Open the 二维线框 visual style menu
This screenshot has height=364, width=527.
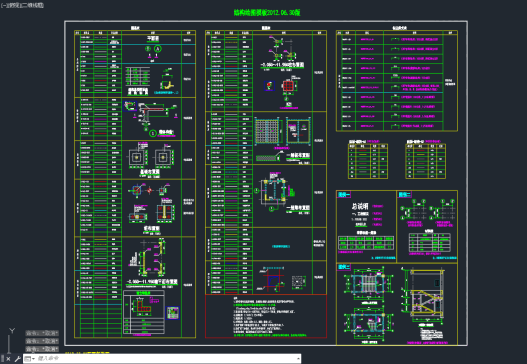tap(33, 5)
